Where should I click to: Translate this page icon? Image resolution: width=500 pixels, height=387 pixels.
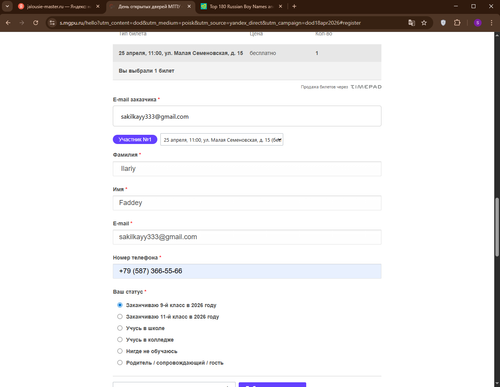point(412,23)
